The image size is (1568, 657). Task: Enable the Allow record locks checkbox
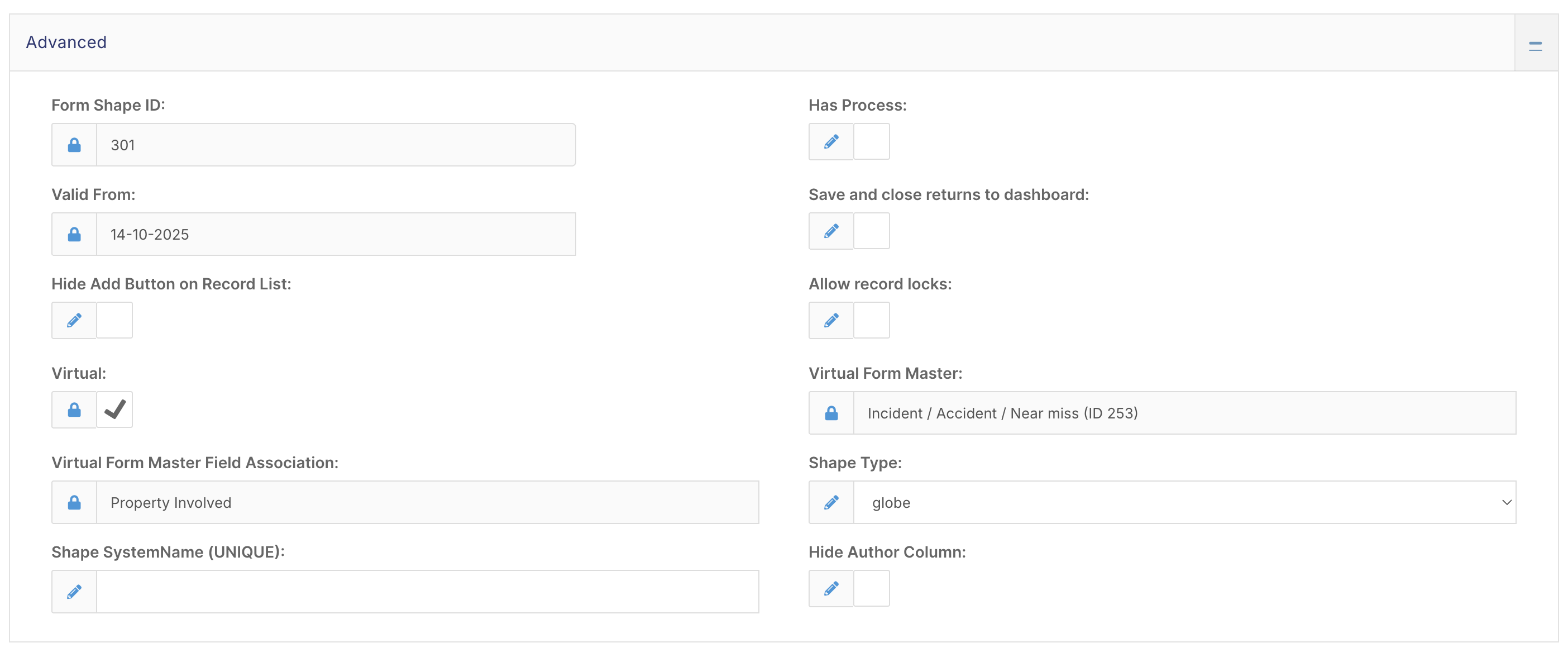point(872,320)
